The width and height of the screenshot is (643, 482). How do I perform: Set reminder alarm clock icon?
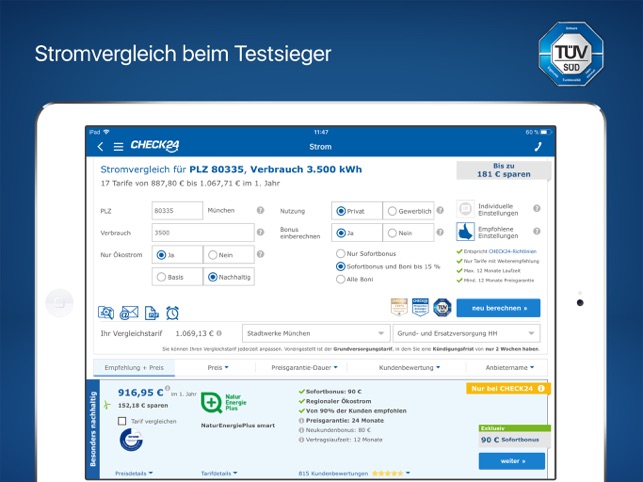pos(172,313)
